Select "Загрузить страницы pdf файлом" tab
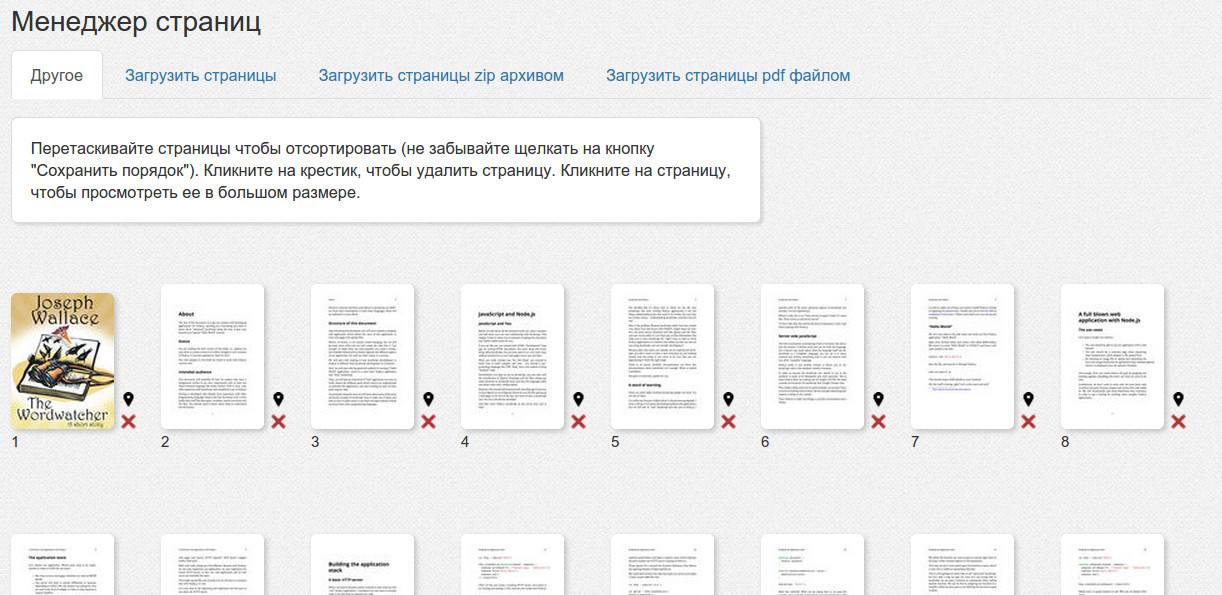Image resolution: width=1222 pixels, height=595 pixels. point(728,76)
